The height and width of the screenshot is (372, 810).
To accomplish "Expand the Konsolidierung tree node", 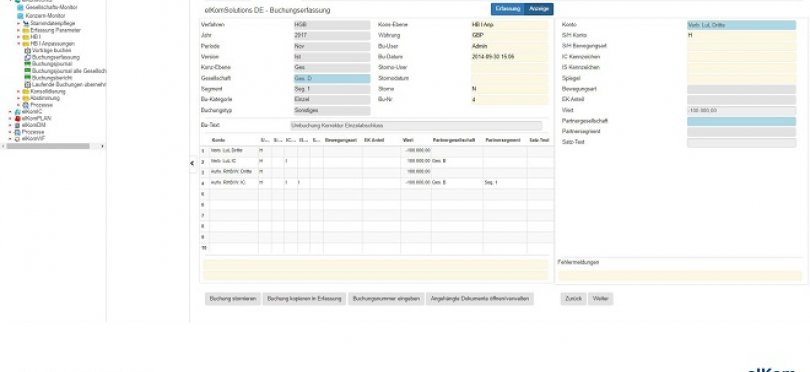I will (19, 91).
